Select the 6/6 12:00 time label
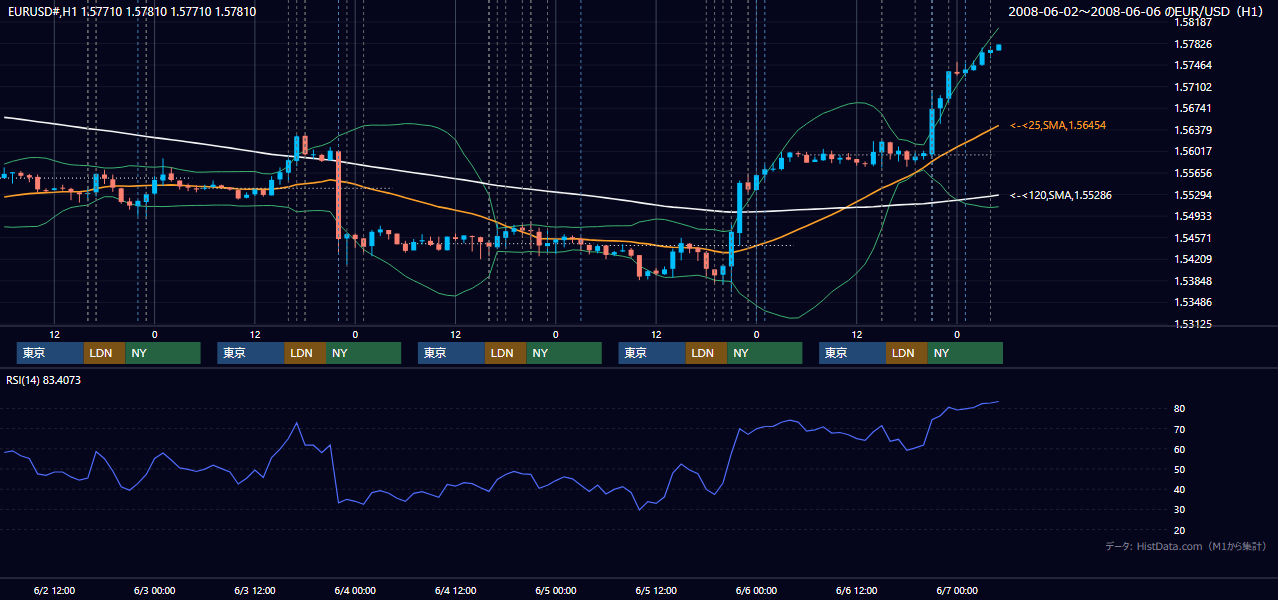Screen dimensions: 1278x600 tap(856, 590)
